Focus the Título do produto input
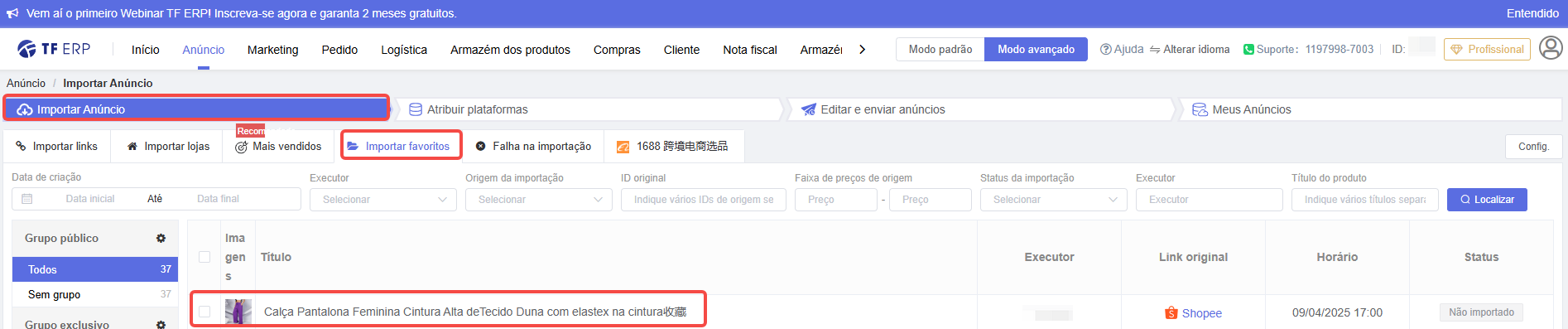1568x329 pixels. [x=1365, y=200]
